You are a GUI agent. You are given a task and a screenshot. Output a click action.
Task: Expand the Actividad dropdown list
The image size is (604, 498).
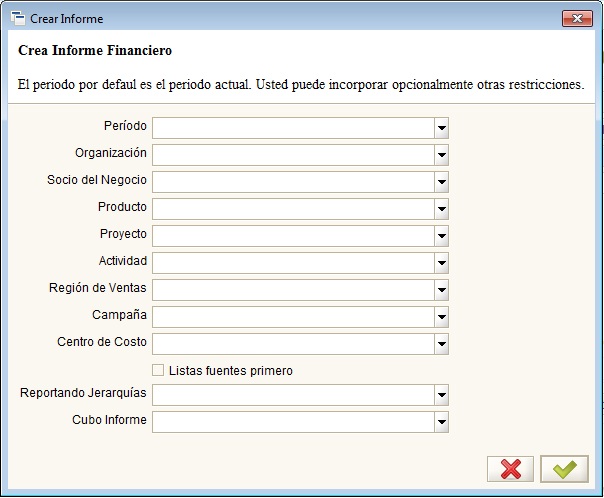click(441, 263)
